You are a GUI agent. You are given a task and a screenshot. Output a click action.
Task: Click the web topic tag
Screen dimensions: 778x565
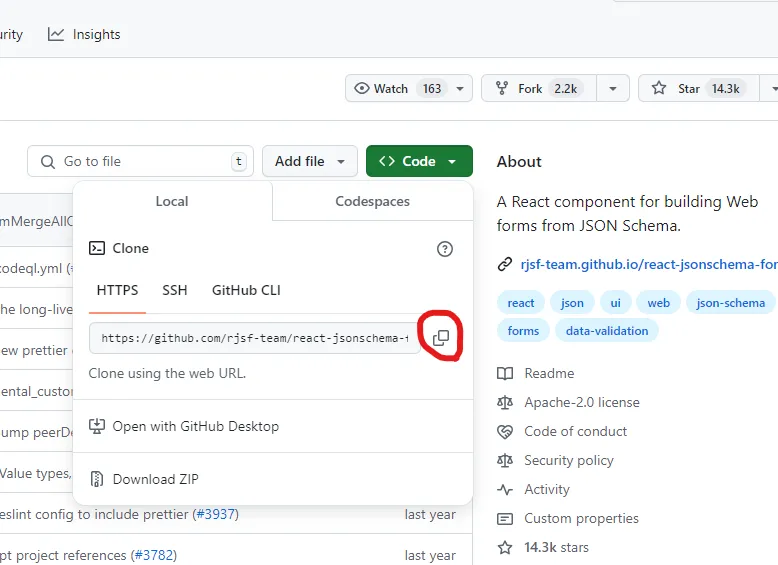coord(658,303)
